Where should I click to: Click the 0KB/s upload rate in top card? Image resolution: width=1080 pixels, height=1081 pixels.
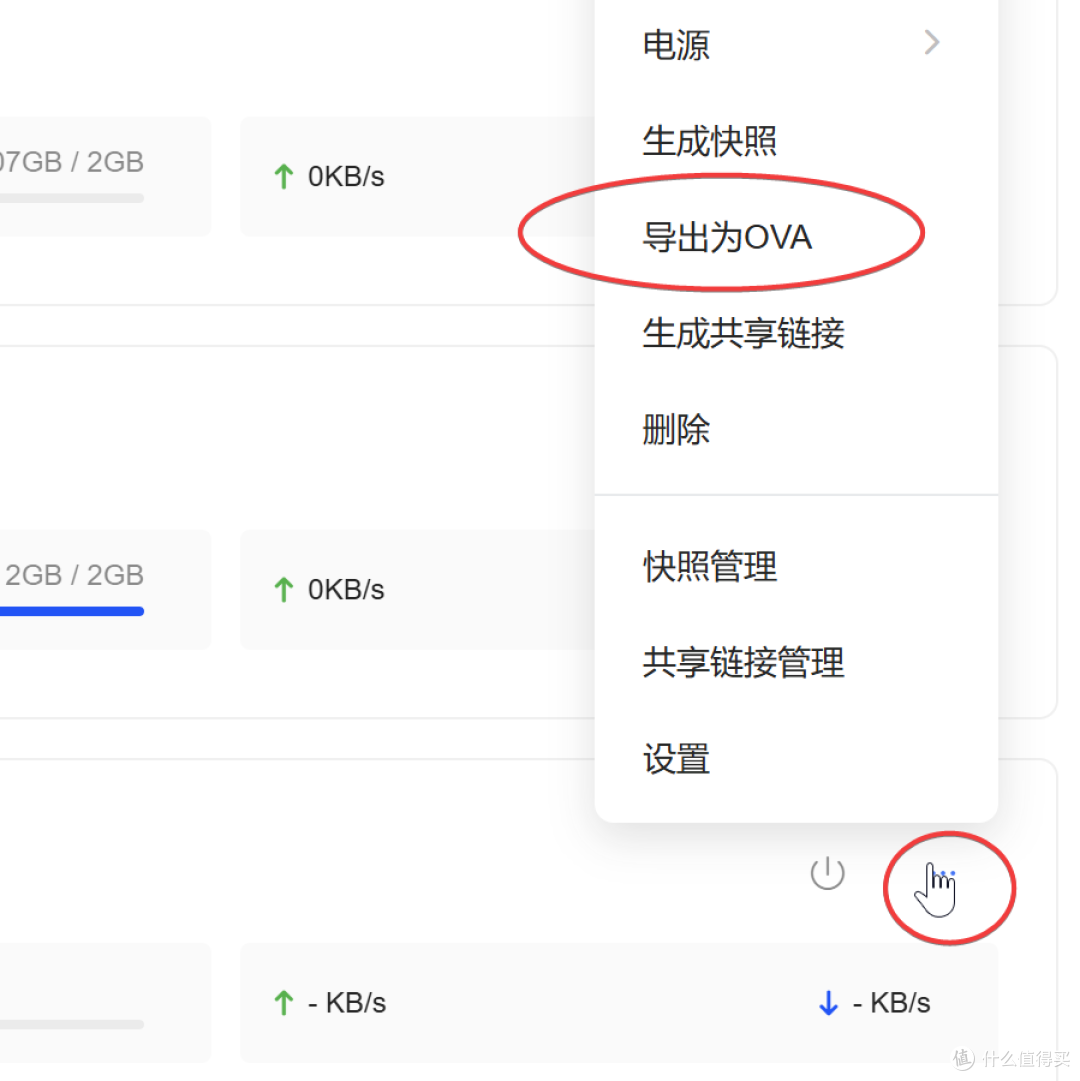(x=346, y=176)
